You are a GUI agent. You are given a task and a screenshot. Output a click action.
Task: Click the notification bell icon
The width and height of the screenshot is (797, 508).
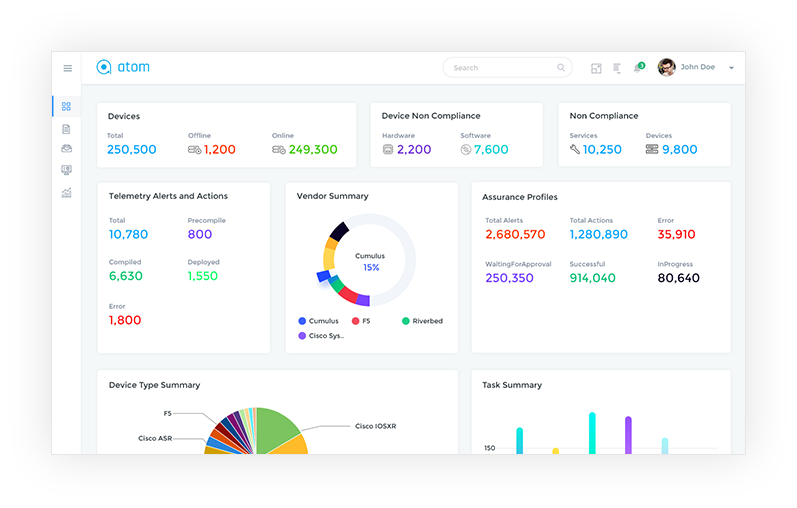[638, 68]
